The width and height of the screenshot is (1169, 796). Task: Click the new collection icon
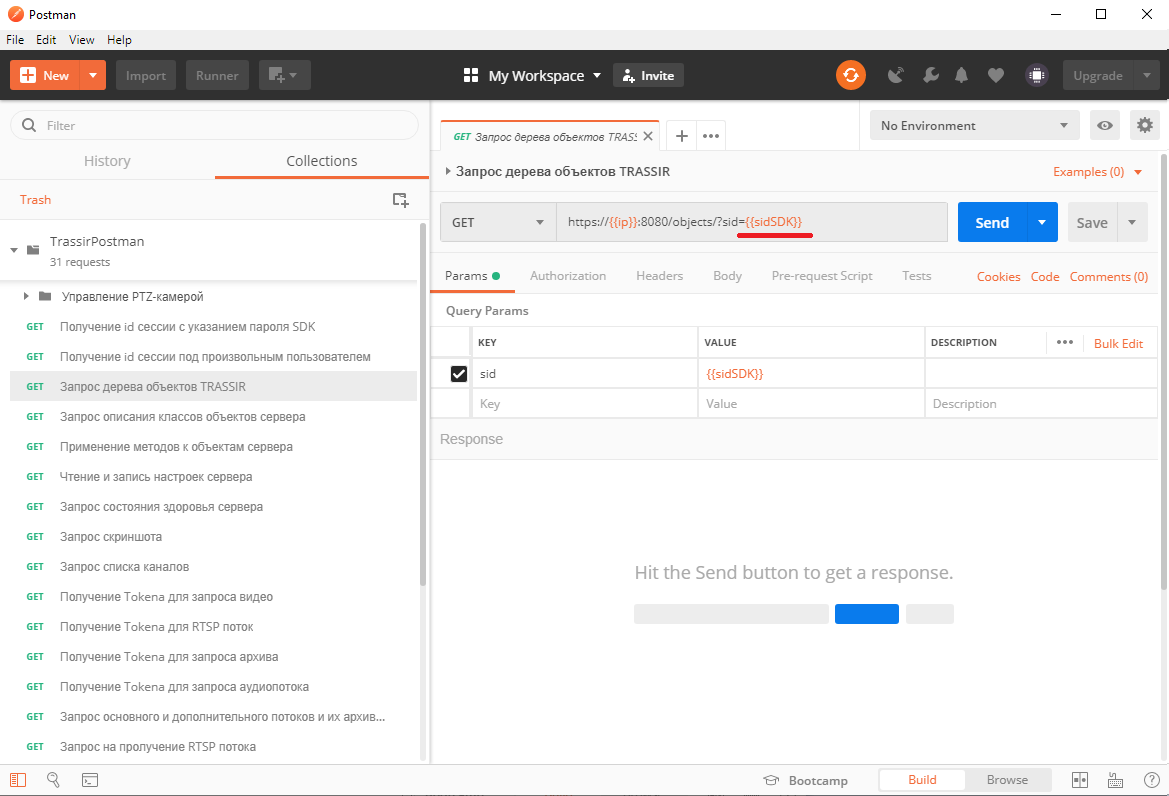point(400,200)
